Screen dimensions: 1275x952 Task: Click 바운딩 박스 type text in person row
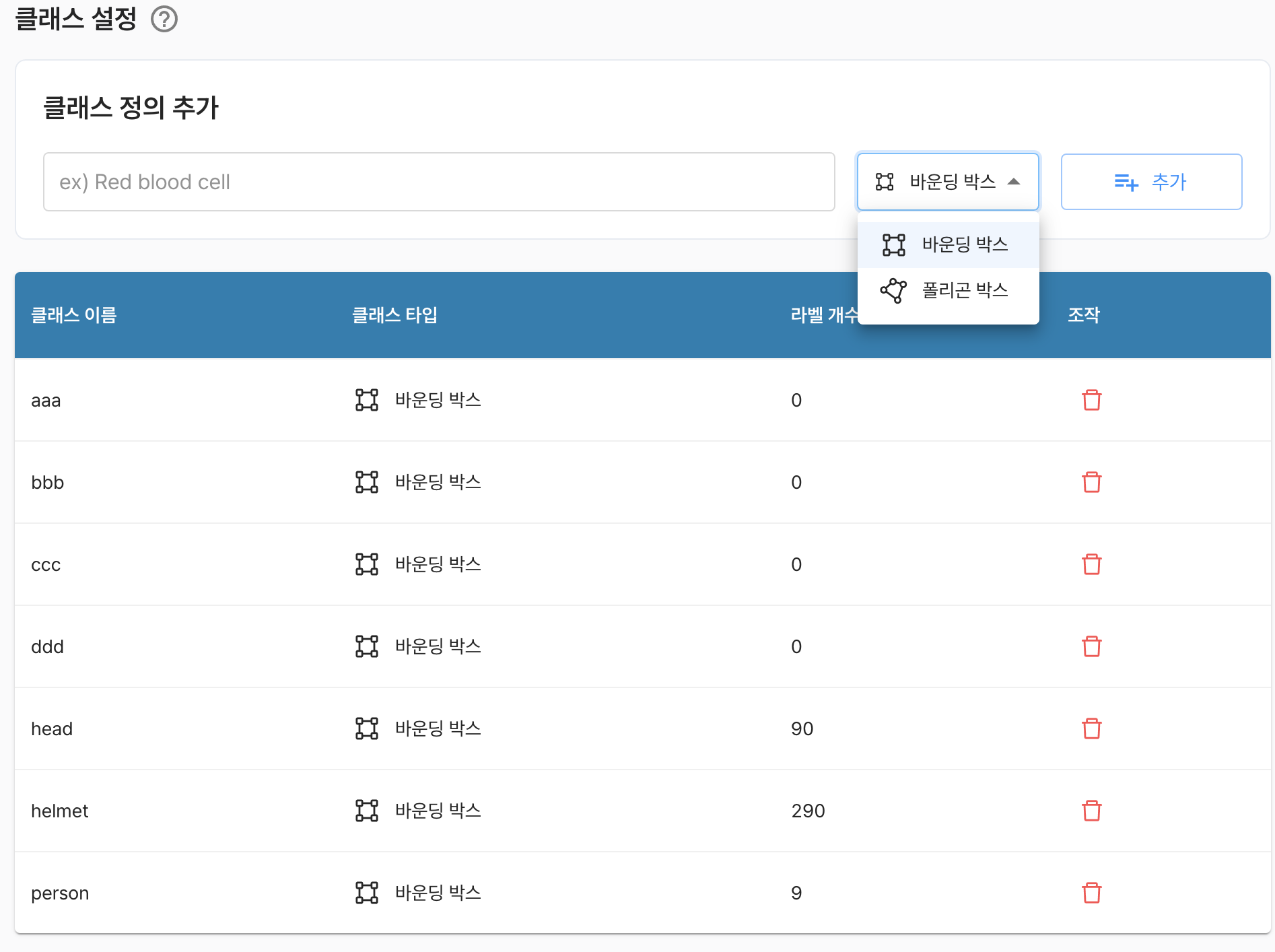(438, 893)
